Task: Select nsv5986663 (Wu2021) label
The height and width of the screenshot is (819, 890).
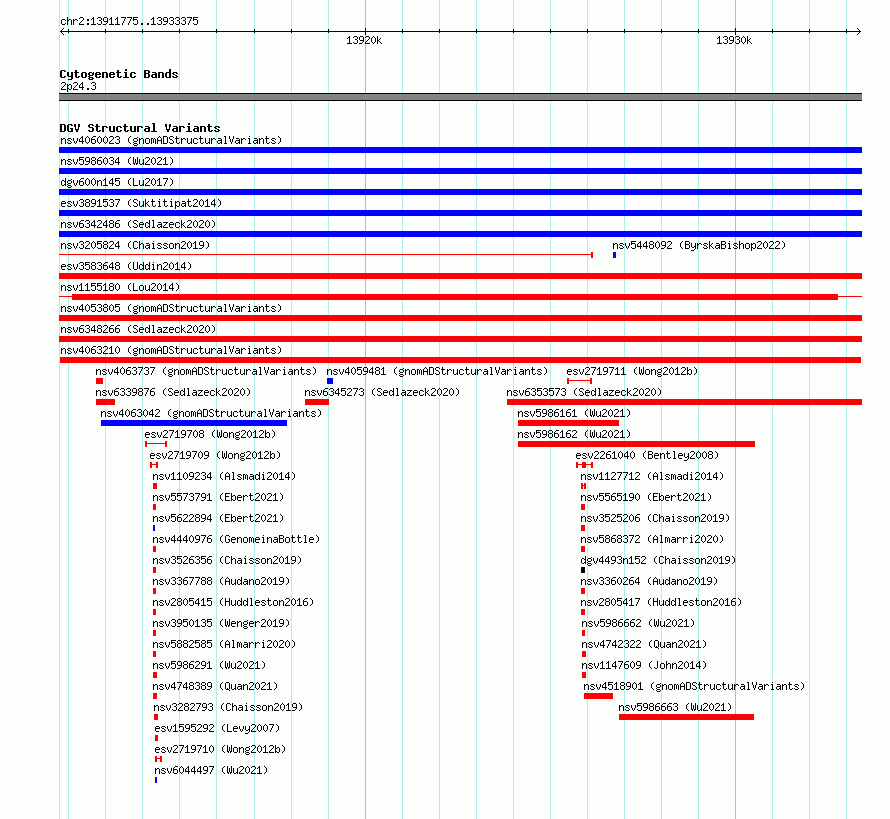Action: 675,707
